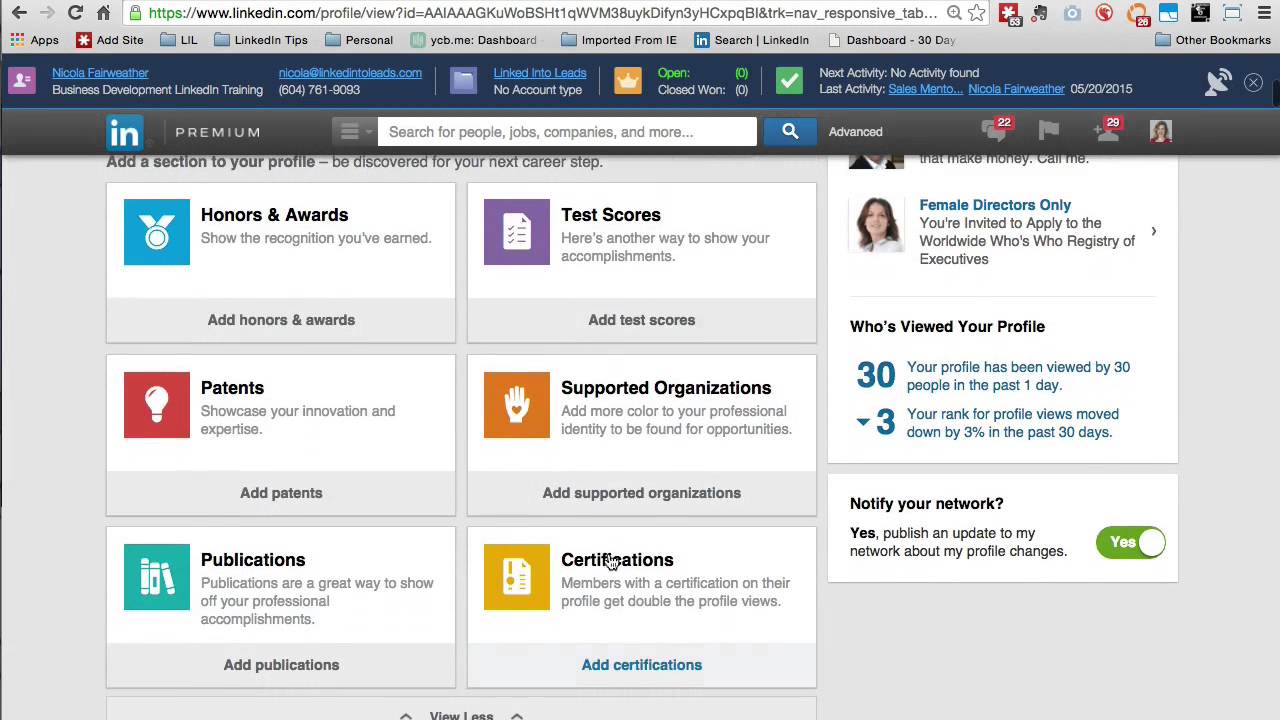Open the Add Site bookmark
1280x720 pixels.
pos(110,40)
